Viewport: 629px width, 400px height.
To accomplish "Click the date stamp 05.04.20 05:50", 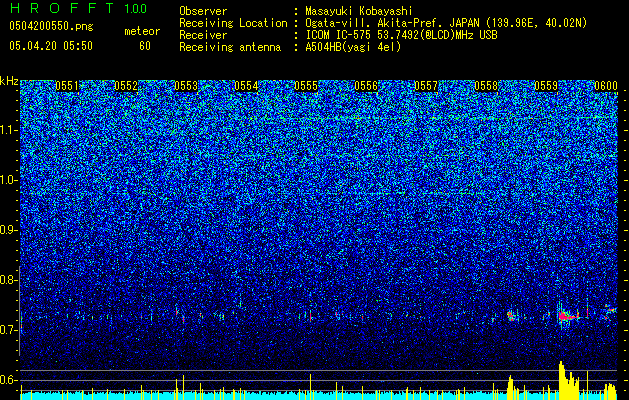I will click(51, 46).
